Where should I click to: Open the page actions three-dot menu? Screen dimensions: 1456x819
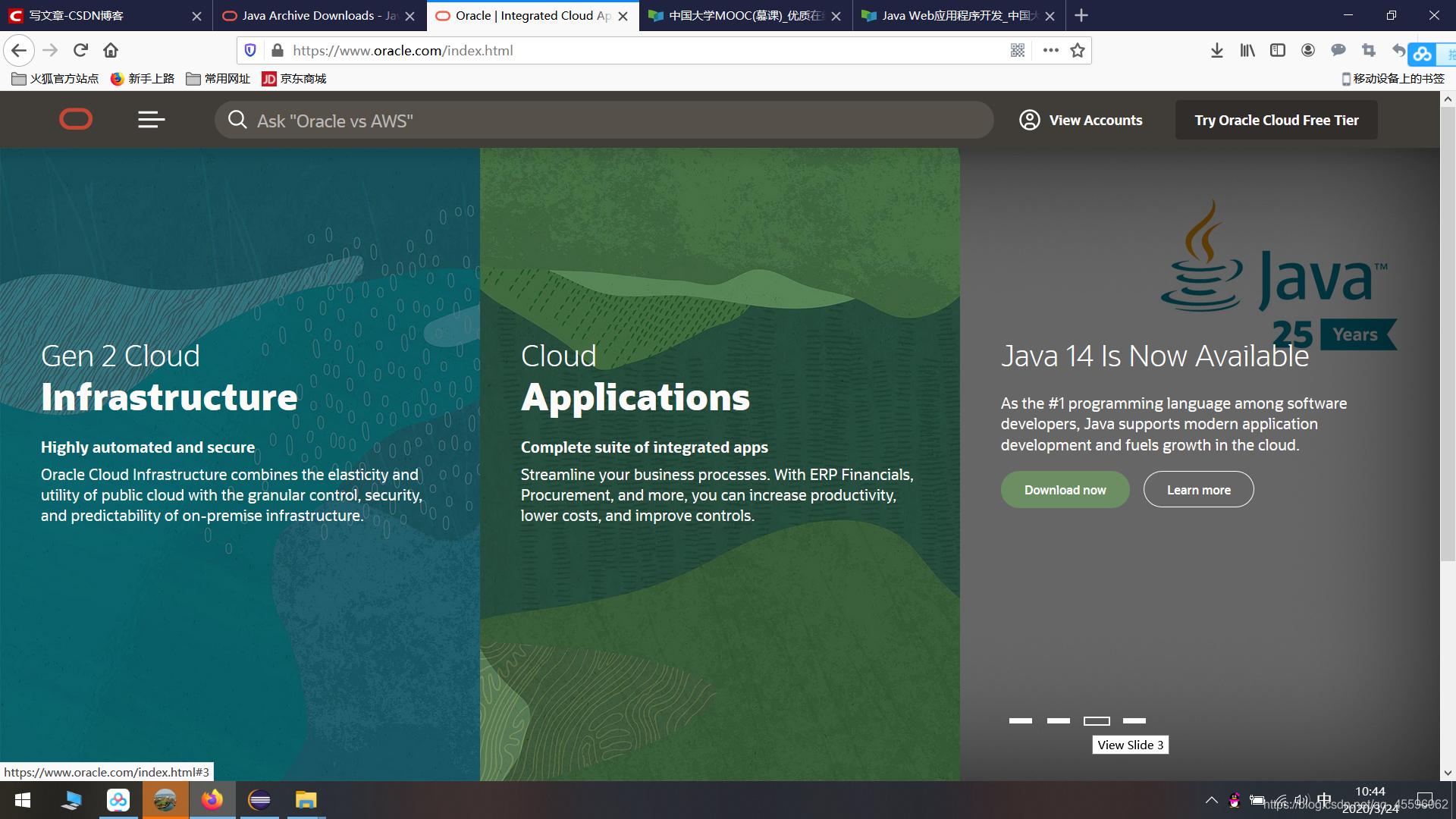[x=1050, y=51]
